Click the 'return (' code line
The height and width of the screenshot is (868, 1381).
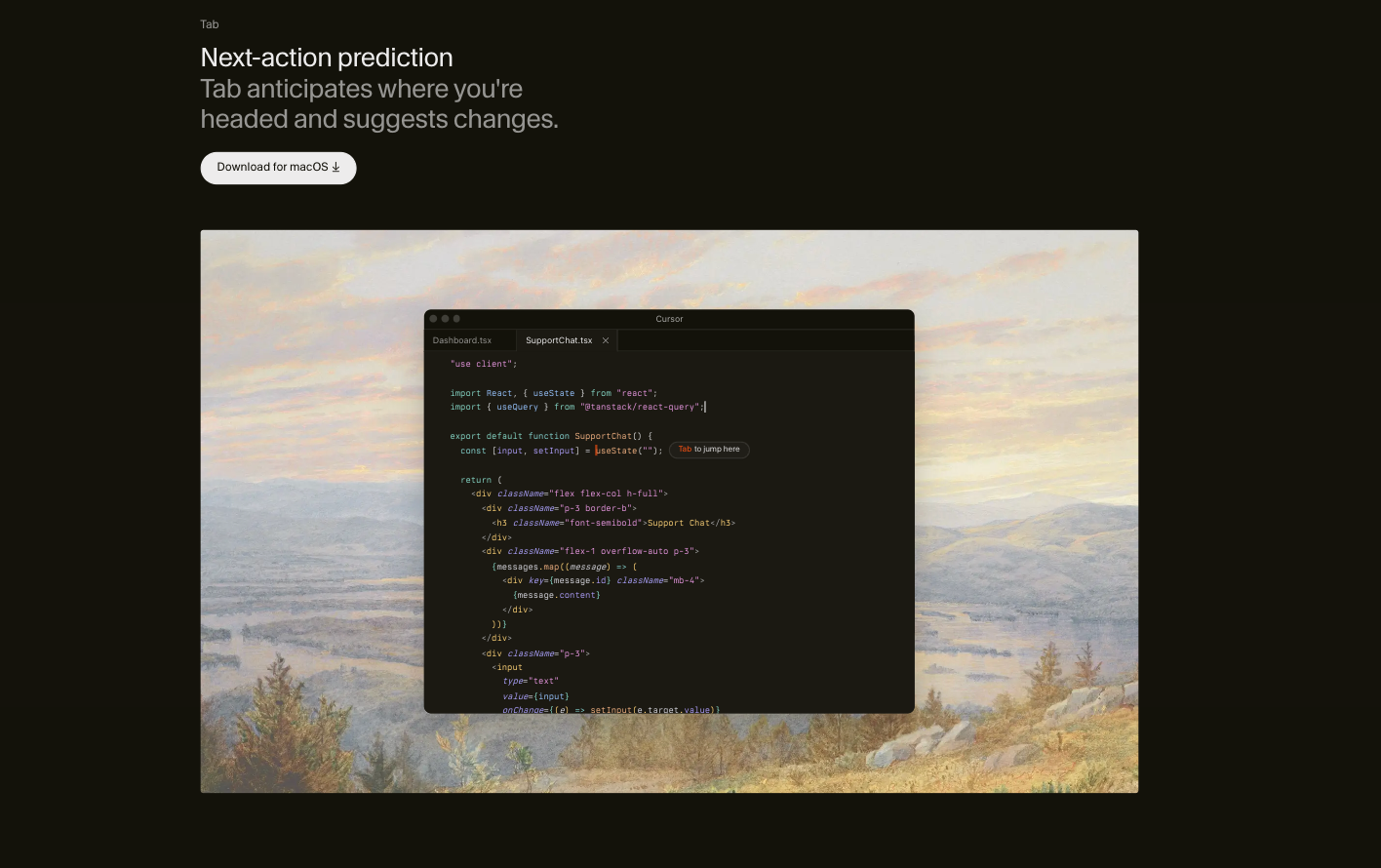(x=481, y=480)
